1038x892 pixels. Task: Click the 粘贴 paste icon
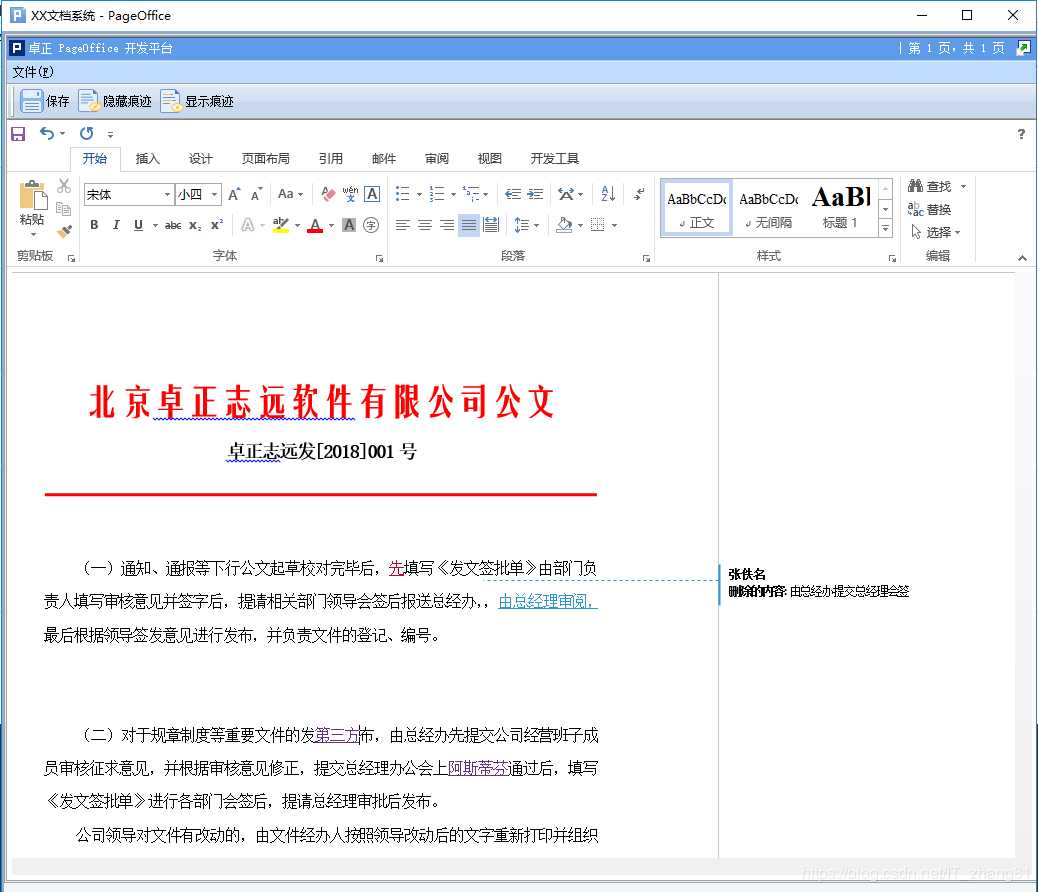tap(32, 196)
